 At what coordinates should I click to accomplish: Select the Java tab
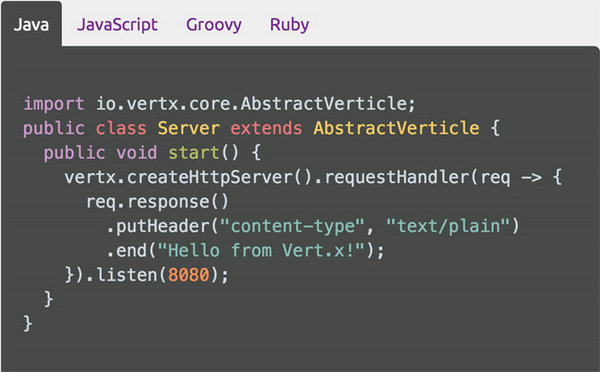tap(31, 25)
